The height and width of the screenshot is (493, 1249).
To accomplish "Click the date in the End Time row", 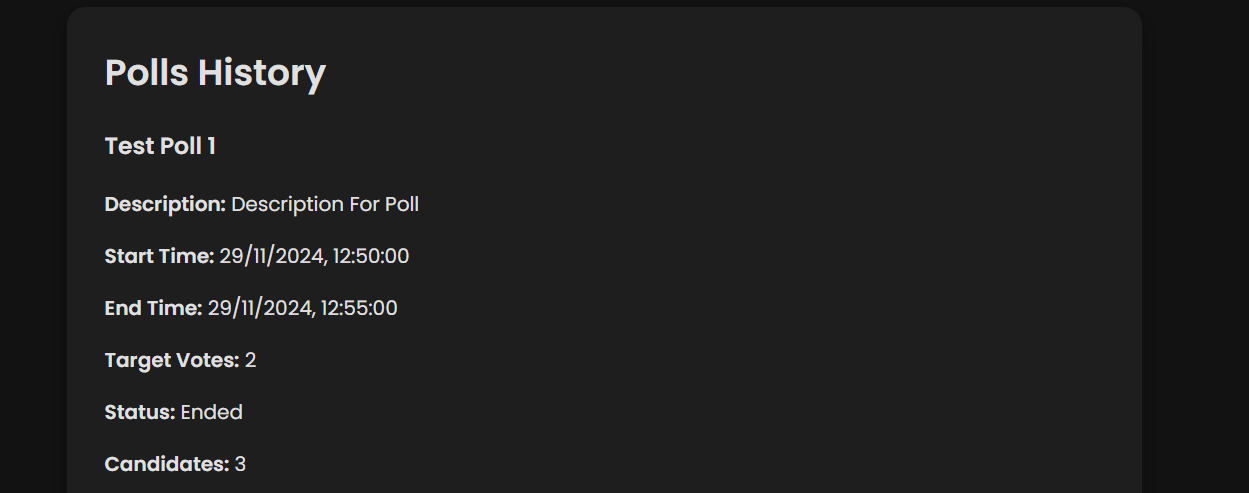I will (x=259, y=308).
